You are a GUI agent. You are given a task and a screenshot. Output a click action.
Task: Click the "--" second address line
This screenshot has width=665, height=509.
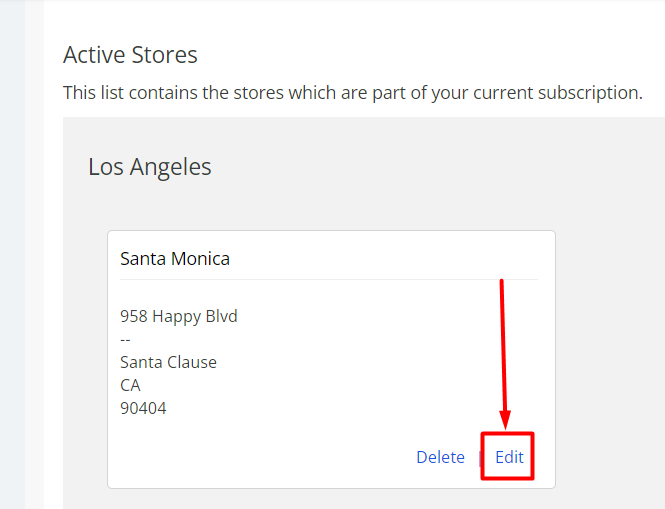click(x=126, y=339)
